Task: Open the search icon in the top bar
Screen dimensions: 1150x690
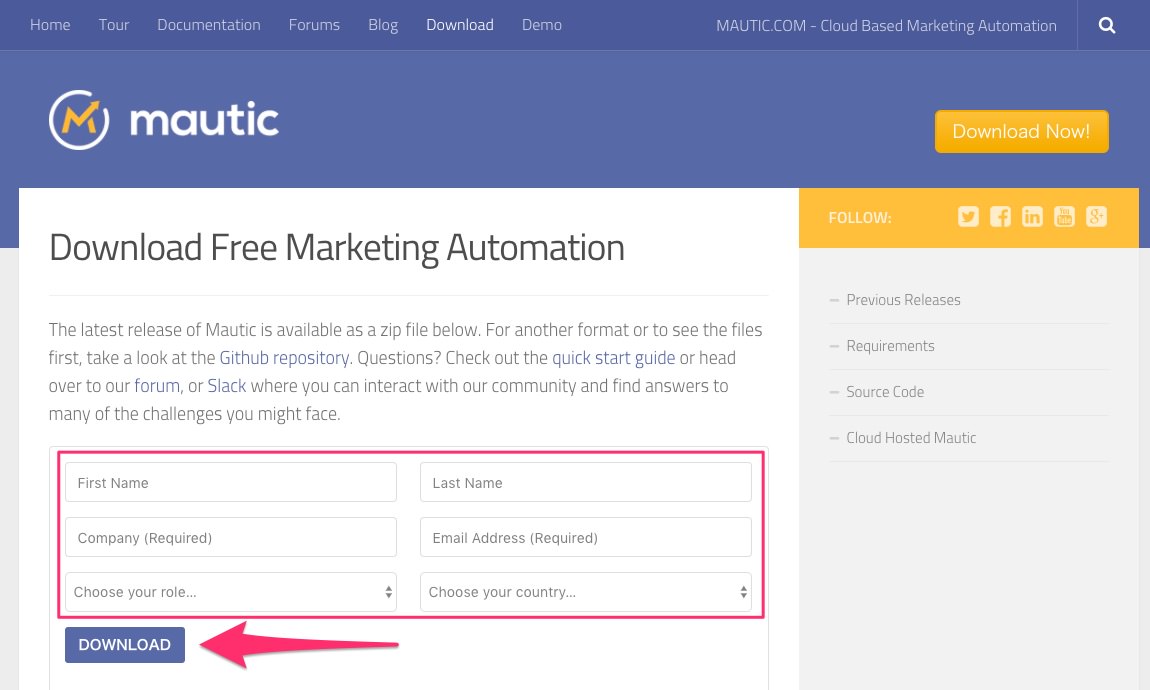Action: tap(1107, 26)
